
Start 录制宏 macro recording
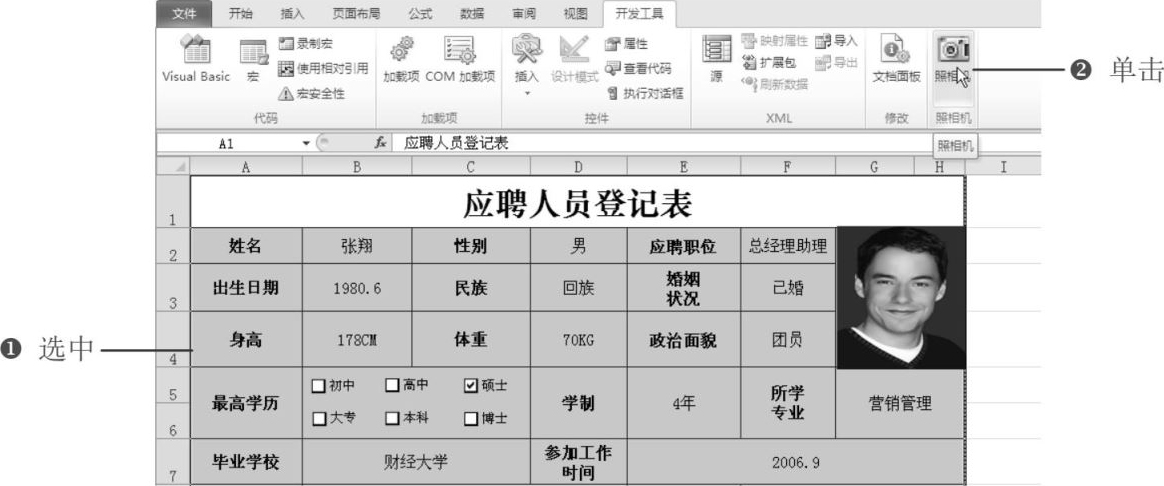coord(305,45)
